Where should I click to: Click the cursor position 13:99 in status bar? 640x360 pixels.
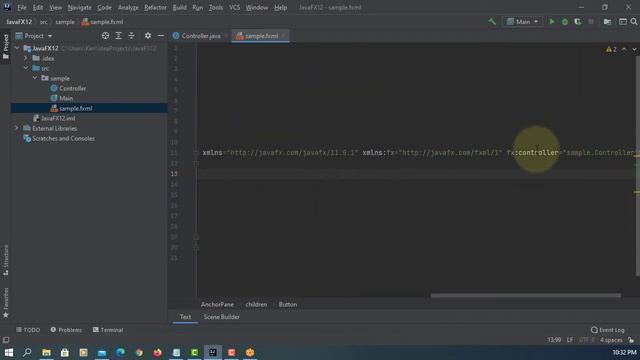click(554, 340)
